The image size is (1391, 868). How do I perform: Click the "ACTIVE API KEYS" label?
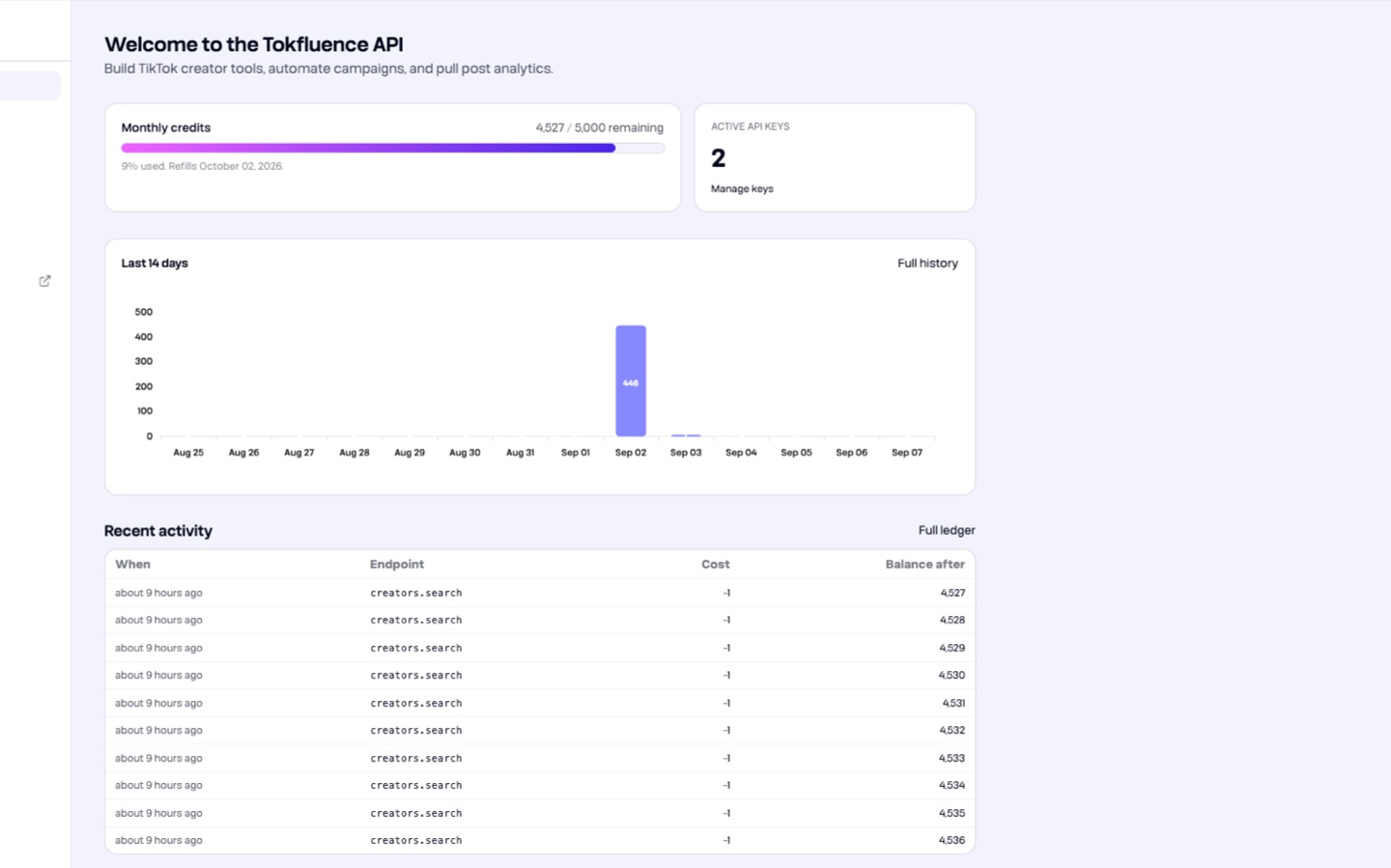click(x=751, y=126)
